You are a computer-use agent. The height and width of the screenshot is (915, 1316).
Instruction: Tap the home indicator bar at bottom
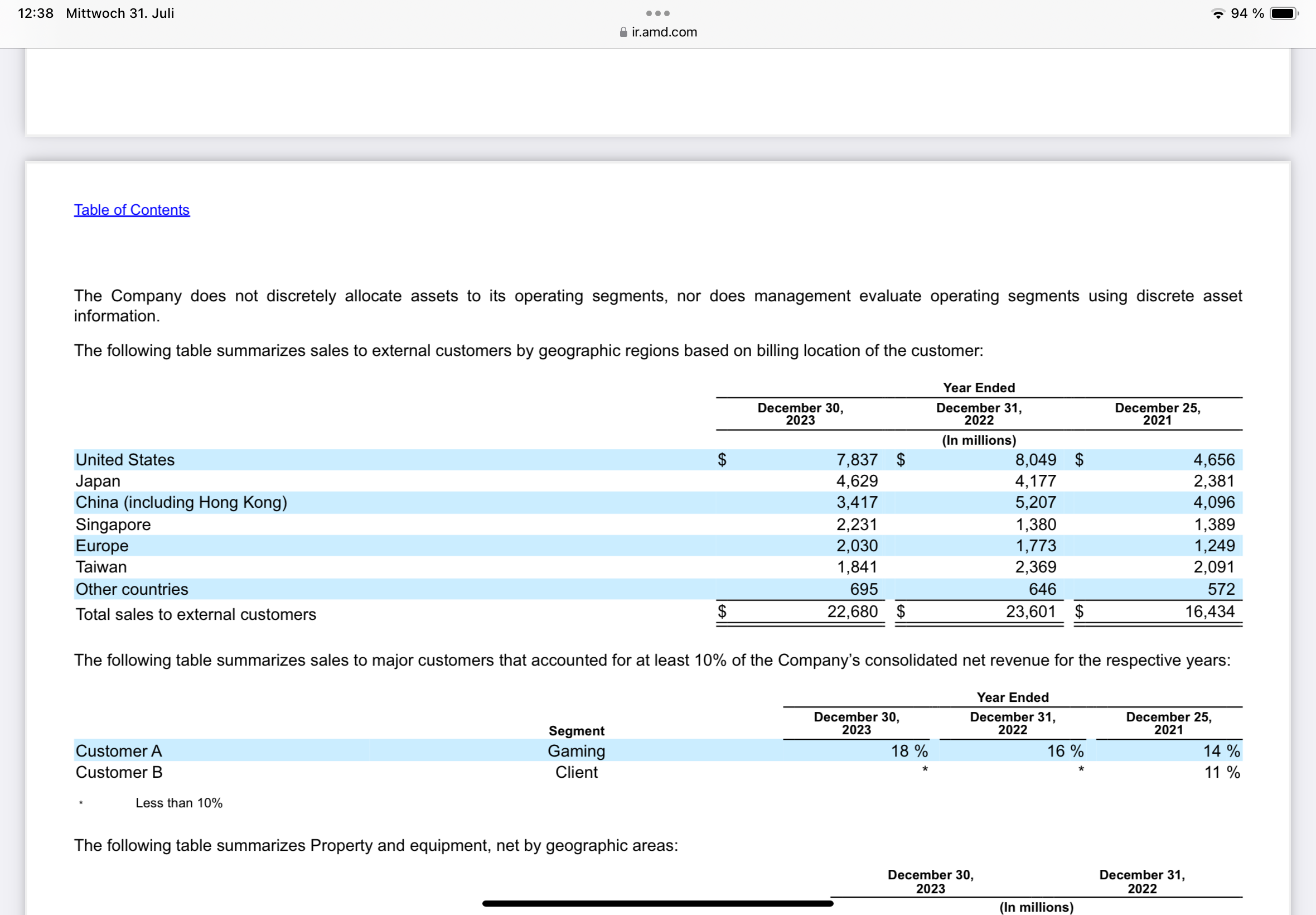point(657,903)
